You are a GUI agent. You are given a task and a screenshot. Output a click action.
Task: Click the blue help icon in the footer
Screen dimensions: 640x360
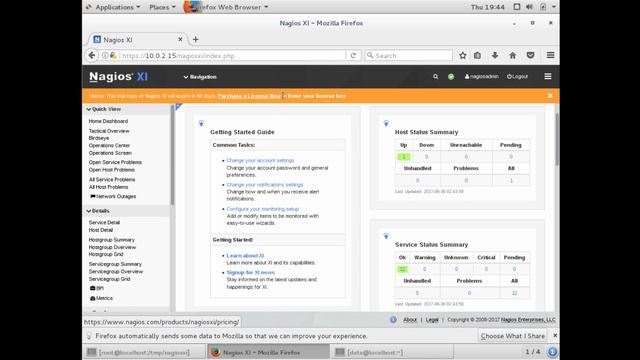pos(393,320)
